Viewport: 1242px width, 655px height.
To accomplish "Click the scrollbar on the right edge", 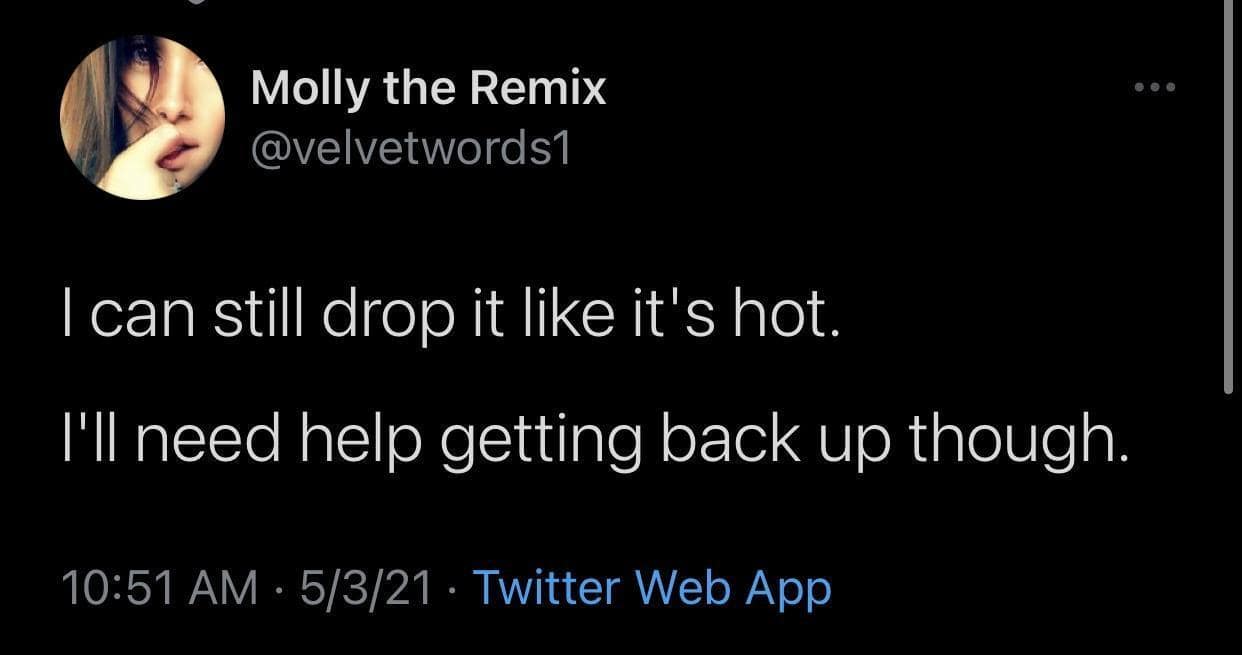I will pos(1228,200).
